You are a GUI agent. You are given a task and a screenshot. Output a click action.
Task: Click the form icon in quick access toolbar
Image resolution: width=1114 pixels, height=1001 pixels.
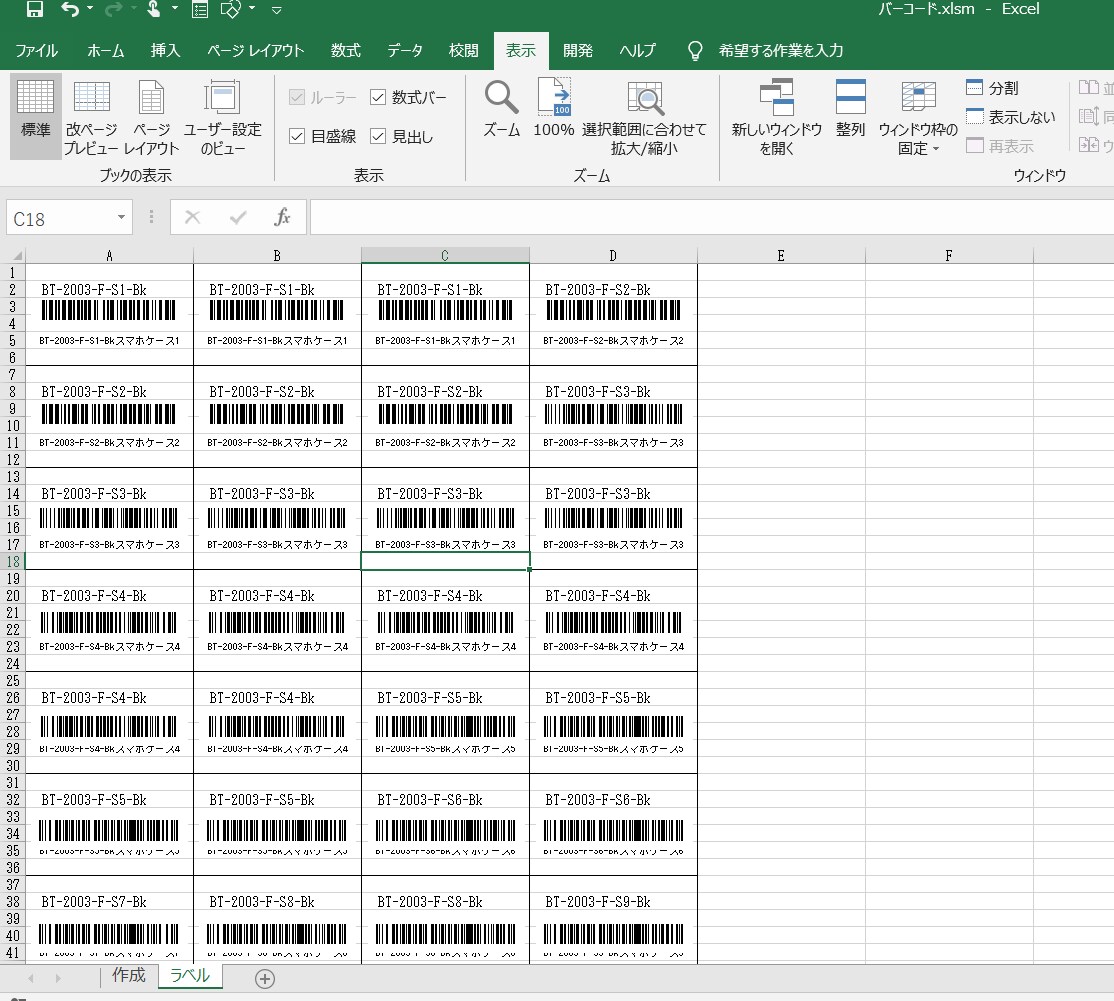point(200,10)
